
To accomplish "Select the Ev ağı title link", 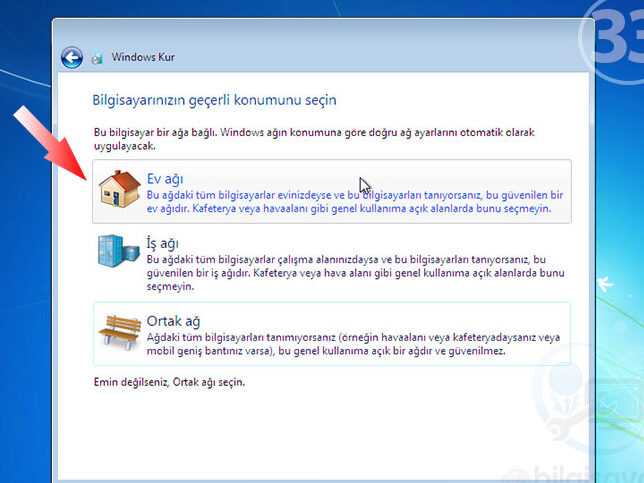I will [x=165, y=179].
